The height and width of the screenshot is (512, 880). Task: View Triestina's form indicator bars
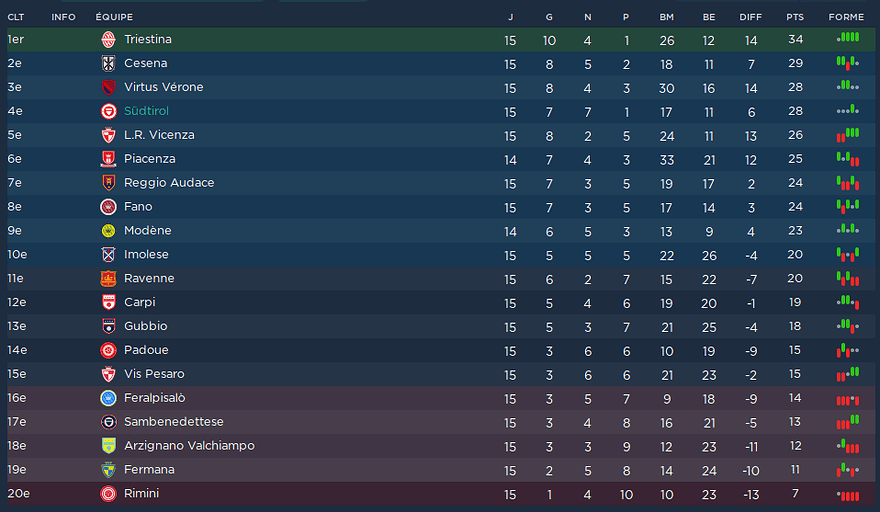click(x=848, y=38)
